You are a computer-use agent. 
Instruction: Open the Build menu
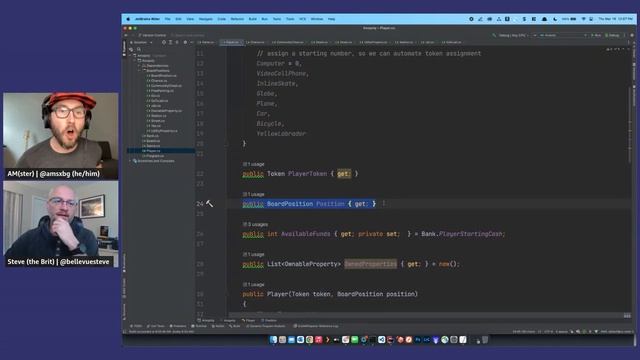point(253,19)
